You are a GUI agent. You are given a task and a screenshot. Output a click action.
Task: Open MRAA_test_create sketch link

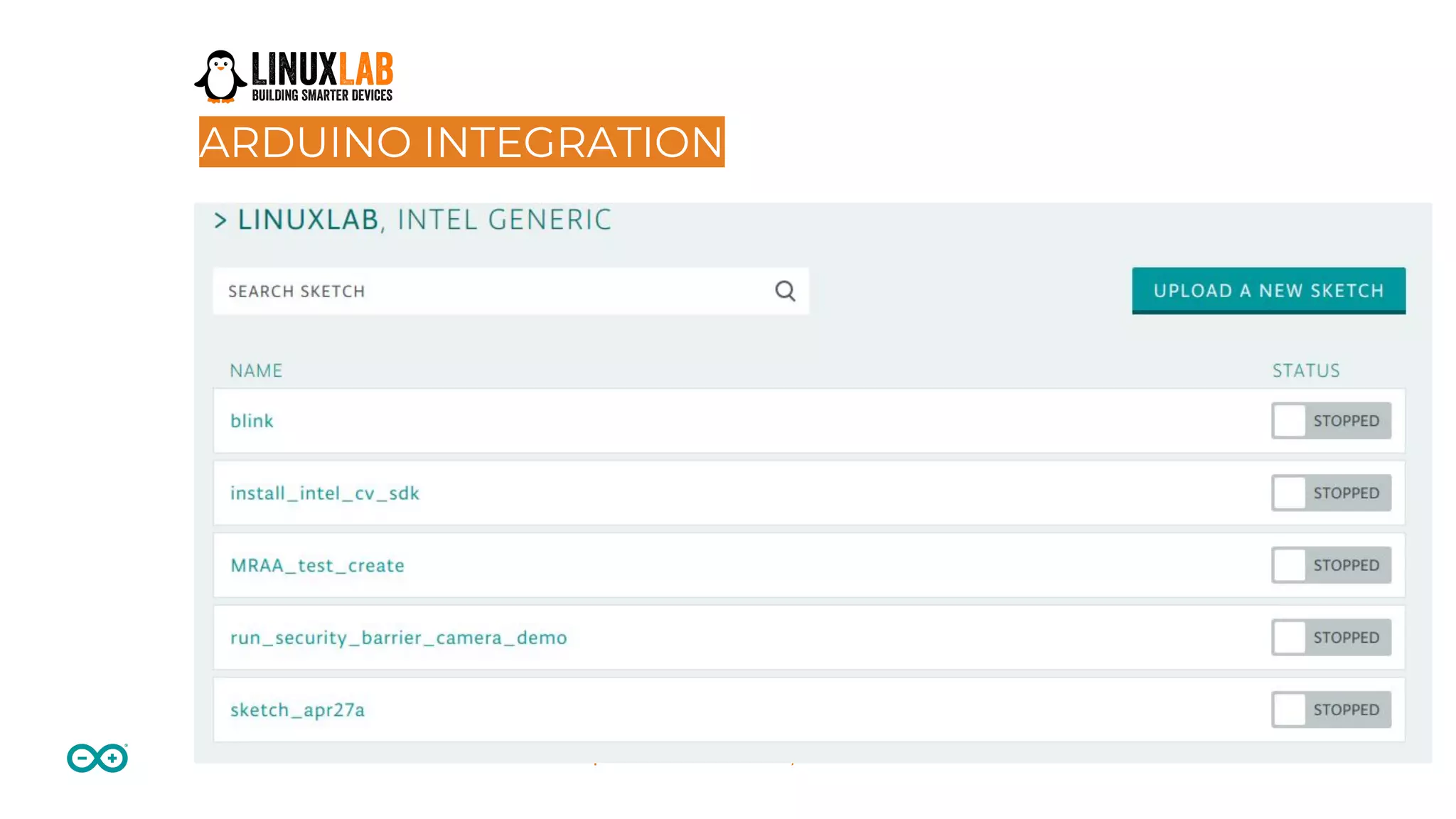pos(317,566)
